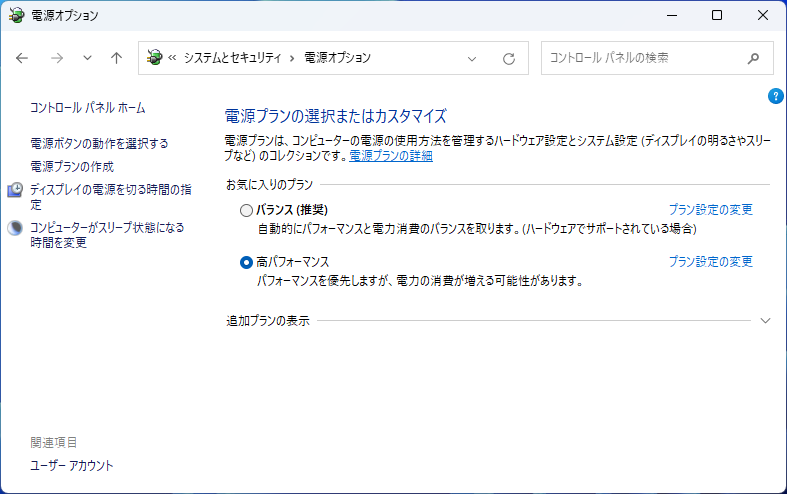Go back with the left arrow
787x494 pixels.
(22, 58)
